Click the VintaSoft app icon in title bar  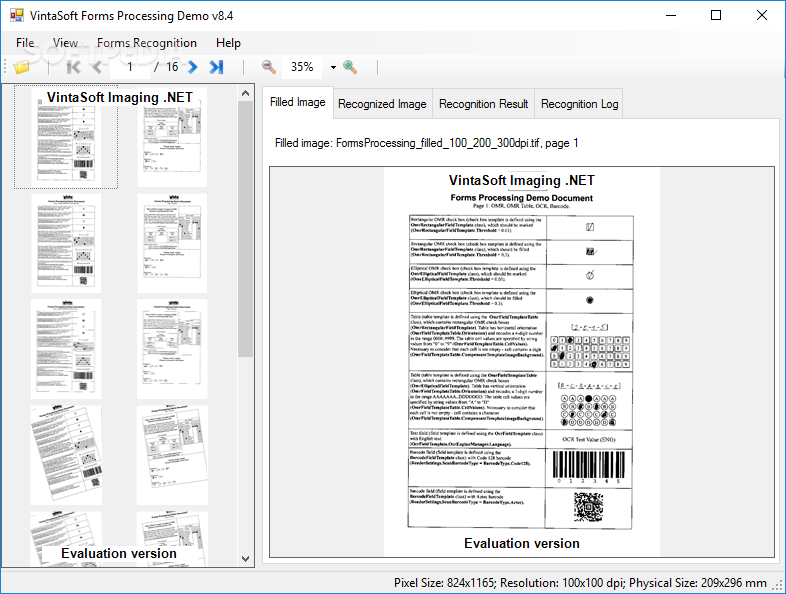point(17,16)
